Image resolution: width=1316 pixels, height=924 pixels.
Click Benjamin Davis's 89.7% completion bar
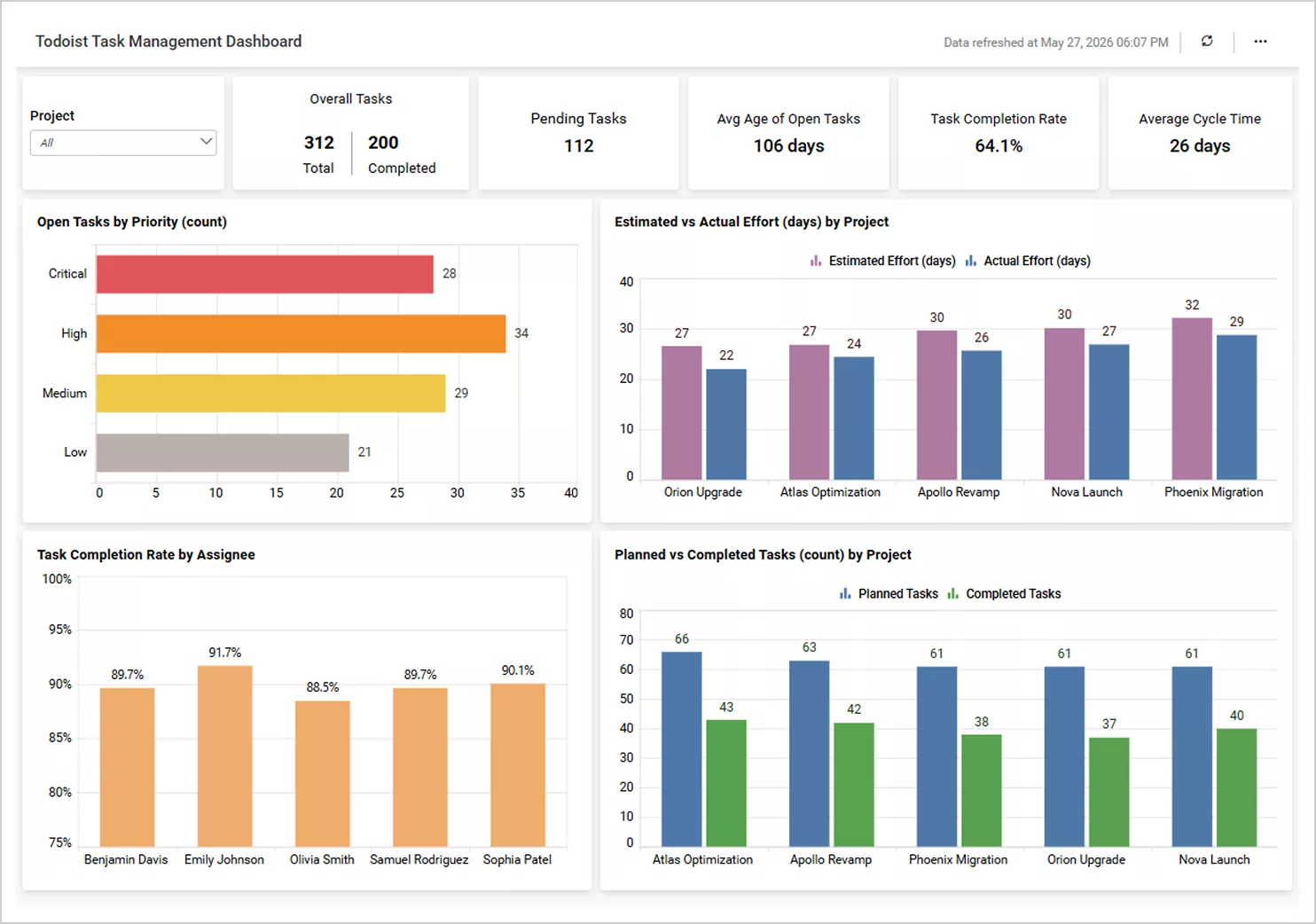[x=127, y=767]
